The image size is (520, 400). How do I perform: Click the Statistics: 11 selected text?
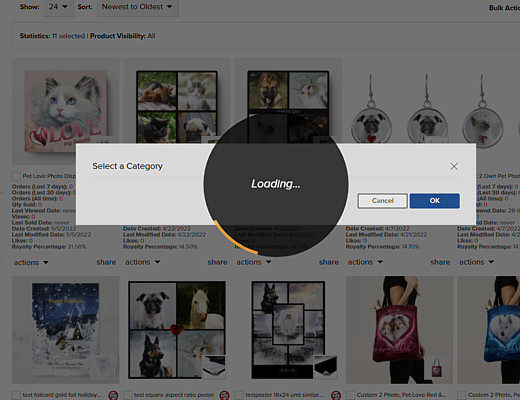(x=52, y=36)
